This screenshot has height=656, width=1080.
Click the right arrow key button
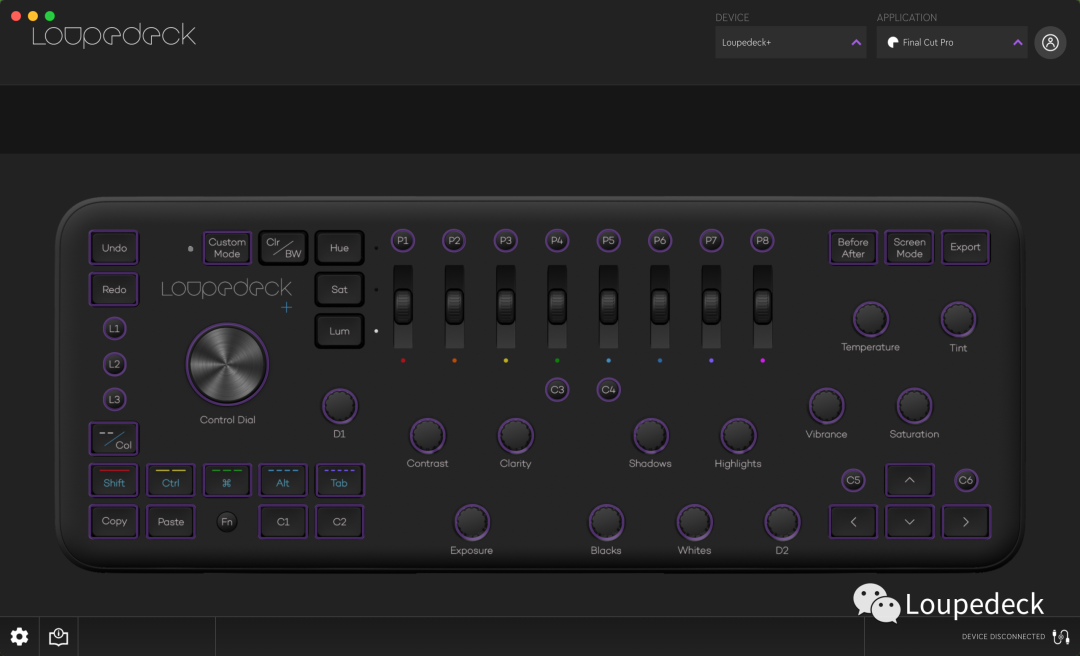[966, 522]
